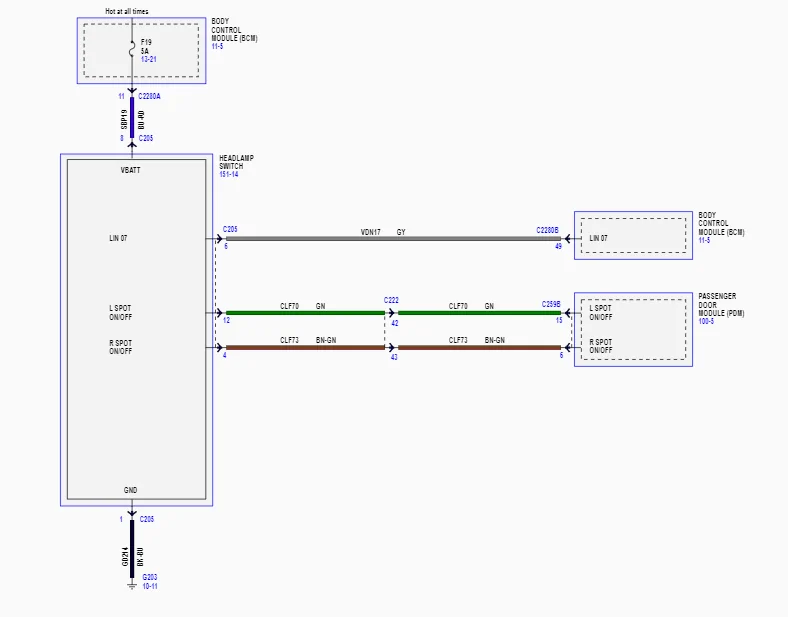This screenshot has height=617, width=788.
Task: Open the C222 inline connector link
Action: click(x=391, y=300)
